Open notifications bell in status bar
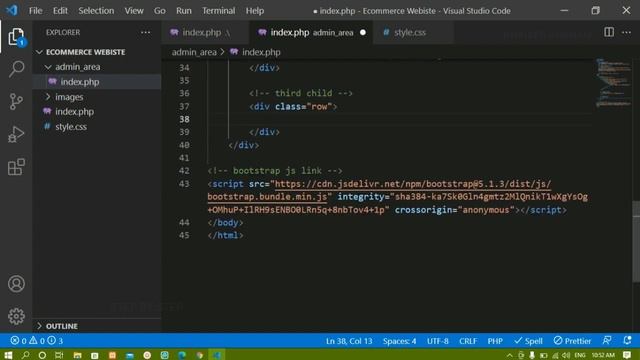The height and width of the screenshot is (360, 640). (x=627, y=340)
